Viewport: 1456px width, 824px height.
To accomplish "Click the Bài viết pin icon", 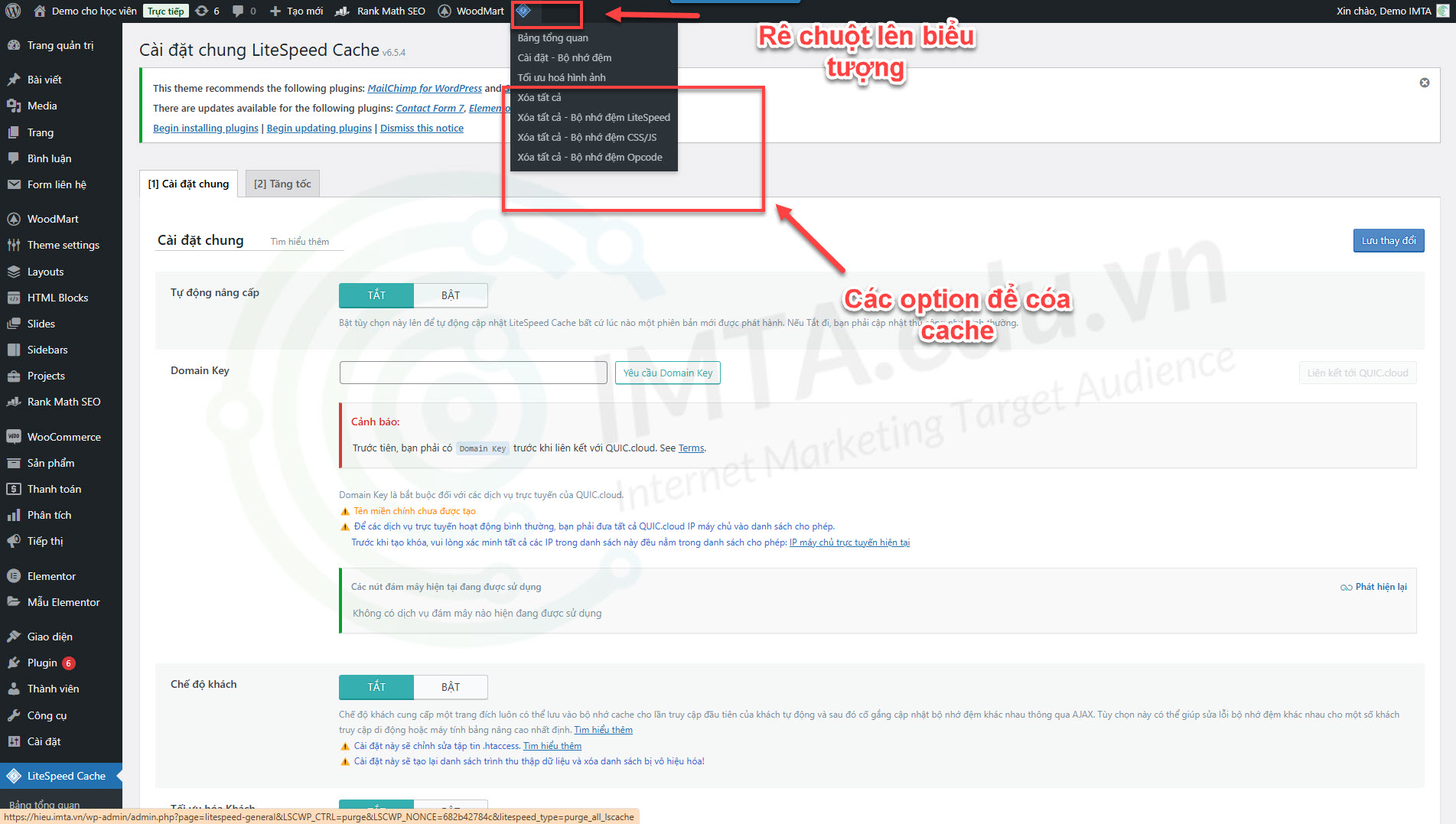I will [14, 80].
